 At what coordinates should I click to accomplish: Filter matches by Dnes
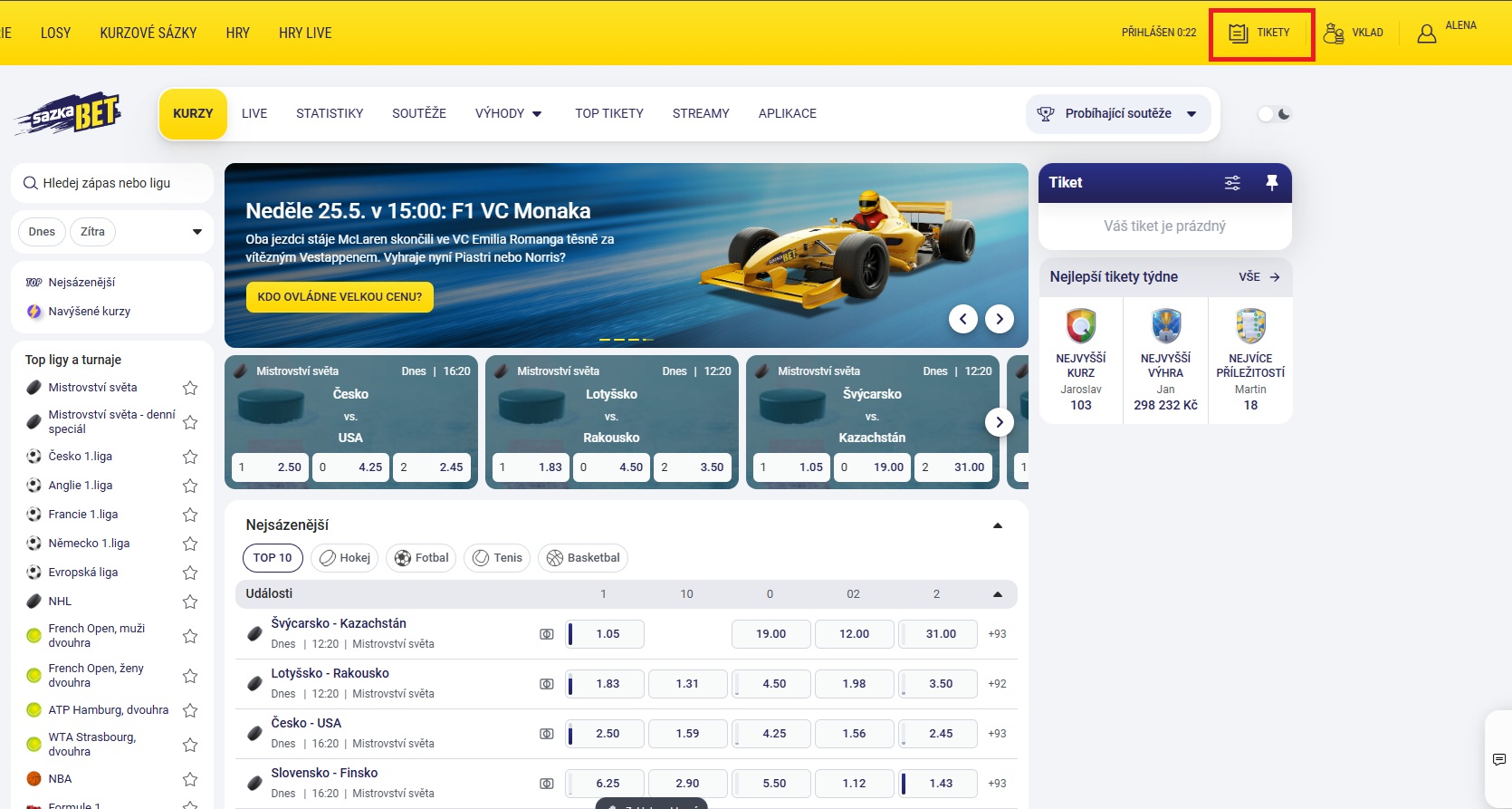click(42, 232)
